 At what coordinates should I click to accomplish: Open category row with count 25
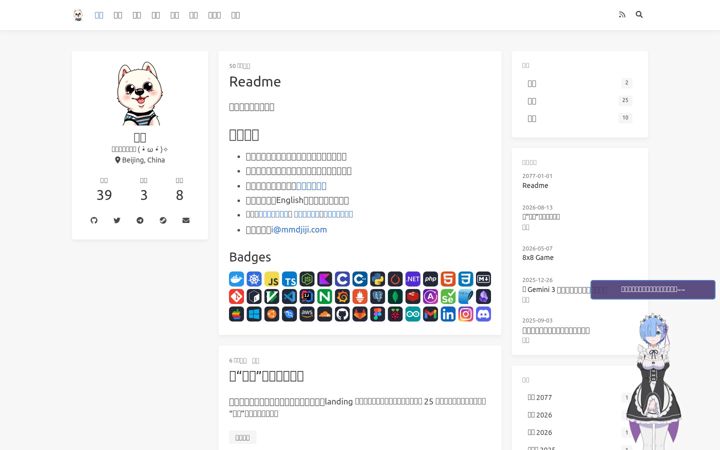click(x=579, y=101)
